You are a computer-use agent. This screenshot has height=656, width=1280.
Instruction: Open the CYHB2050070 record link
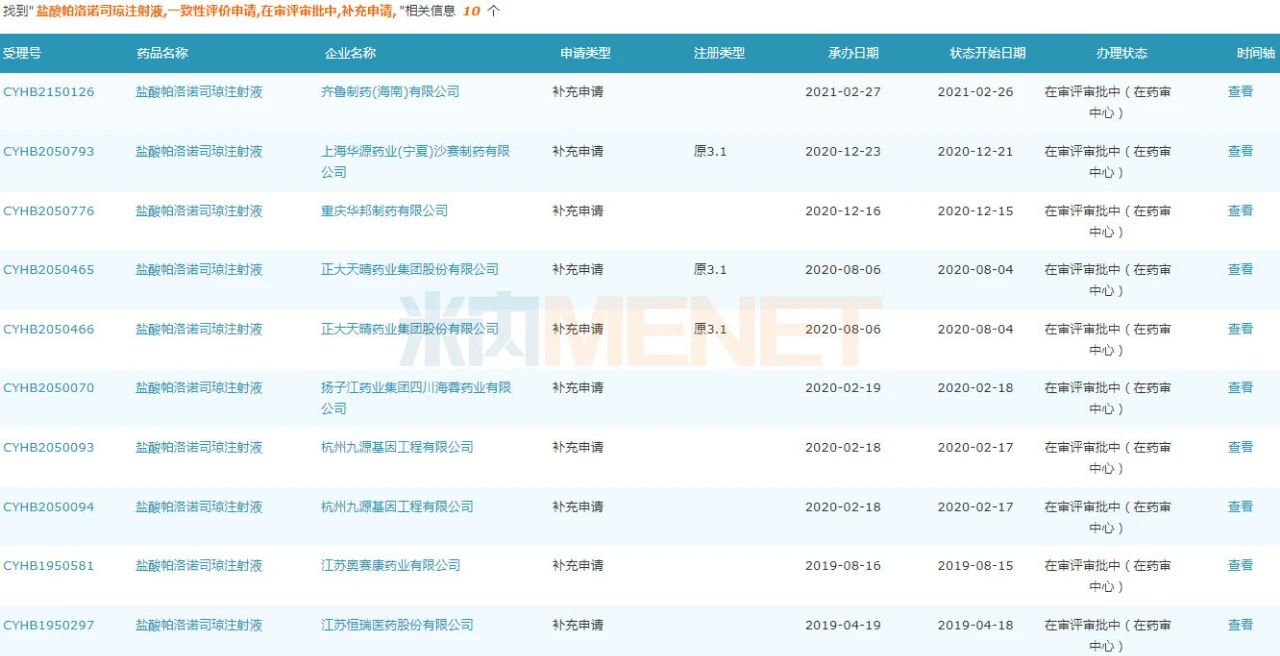tap(49, 388)
